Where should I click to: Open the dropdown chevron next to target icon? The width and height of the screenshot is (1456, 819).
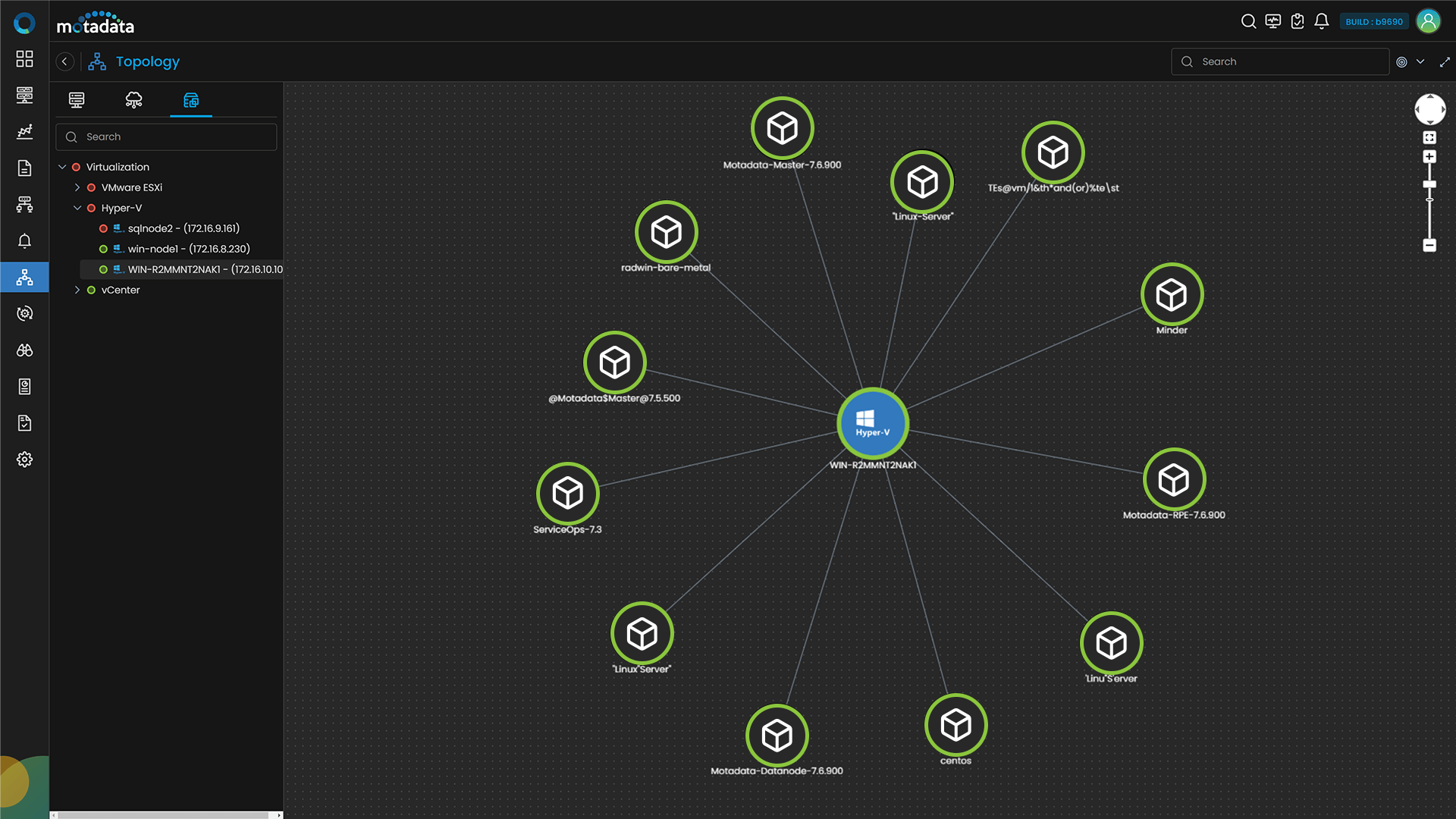1420,61
